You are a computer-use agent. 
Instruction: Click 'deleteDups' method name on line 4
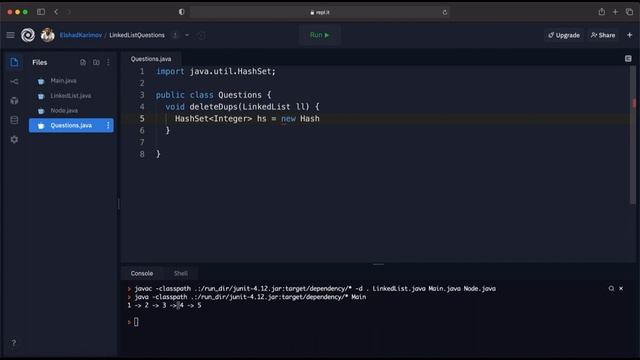click(x=213, y=107)
